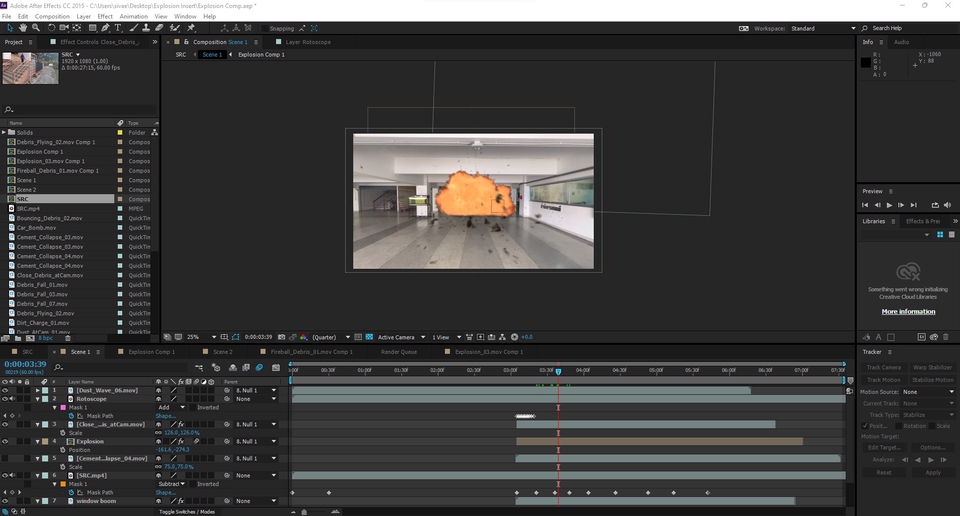
Task: Select the Clone Stamp tool
Action: click(x=146, y=28)
